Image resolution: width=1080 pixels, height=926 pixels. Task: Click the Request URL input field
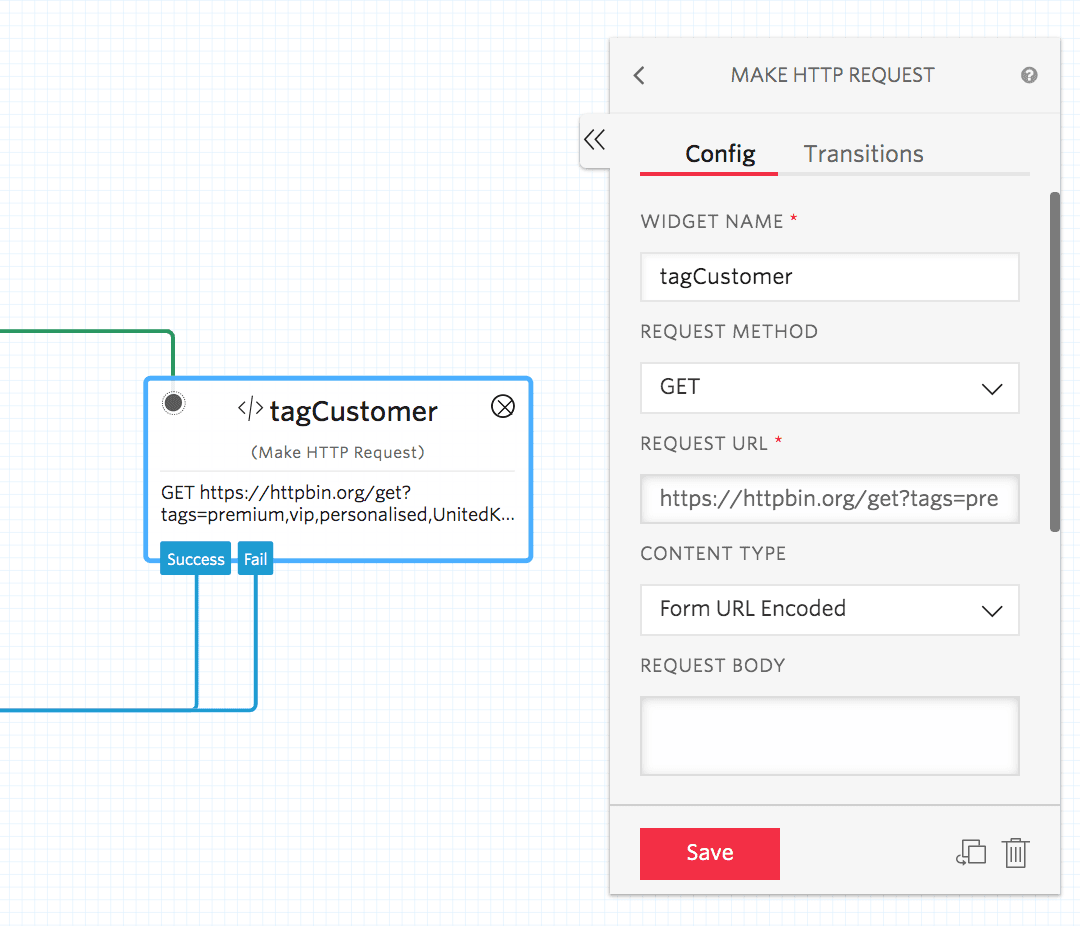tap(829, 499)
